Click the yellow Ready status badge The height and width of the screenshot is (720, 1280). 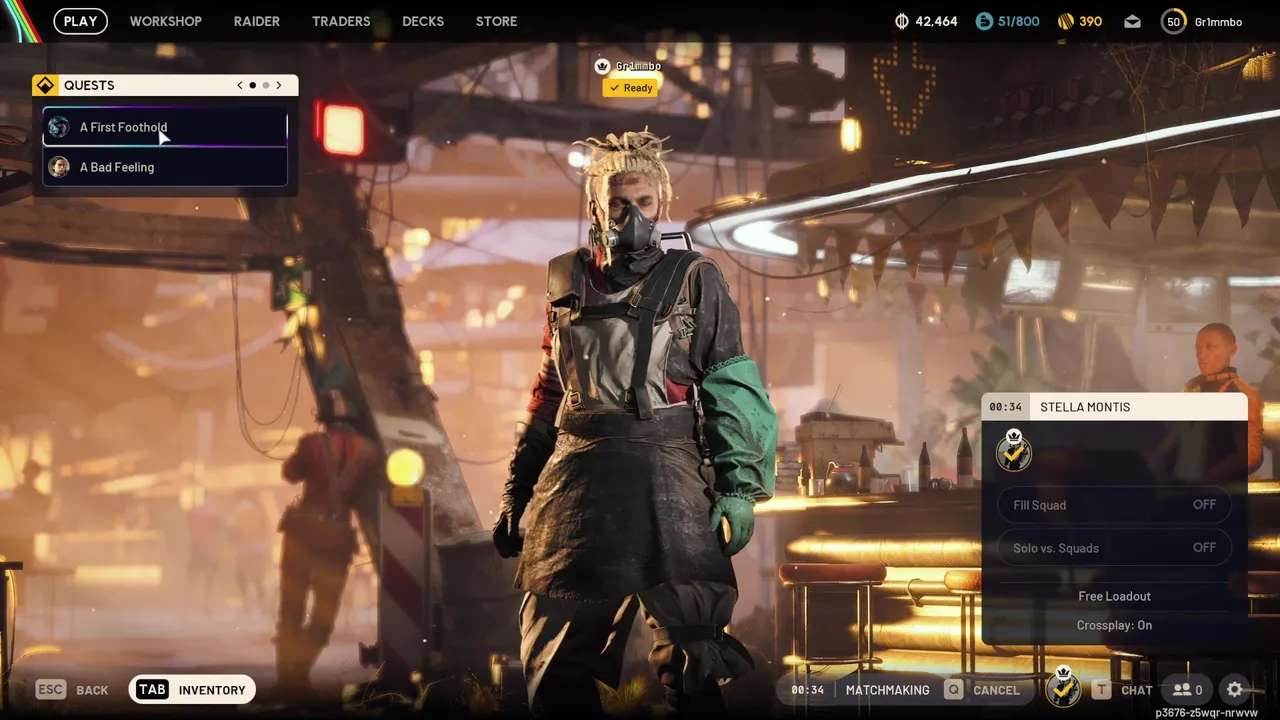[630, 88]
